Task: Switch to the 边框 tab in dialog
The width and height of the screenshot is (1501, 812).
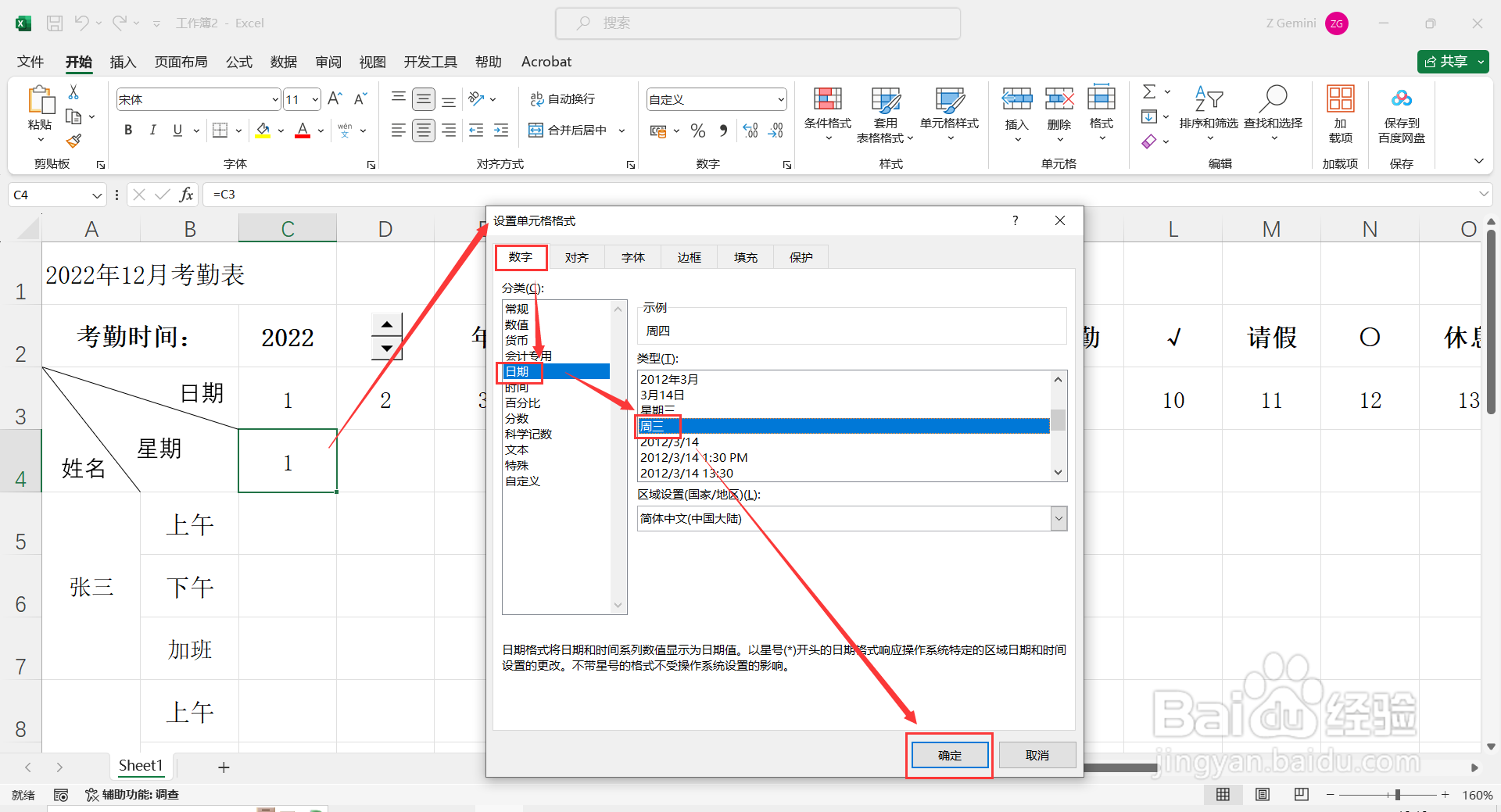Action: pos(688,256)
